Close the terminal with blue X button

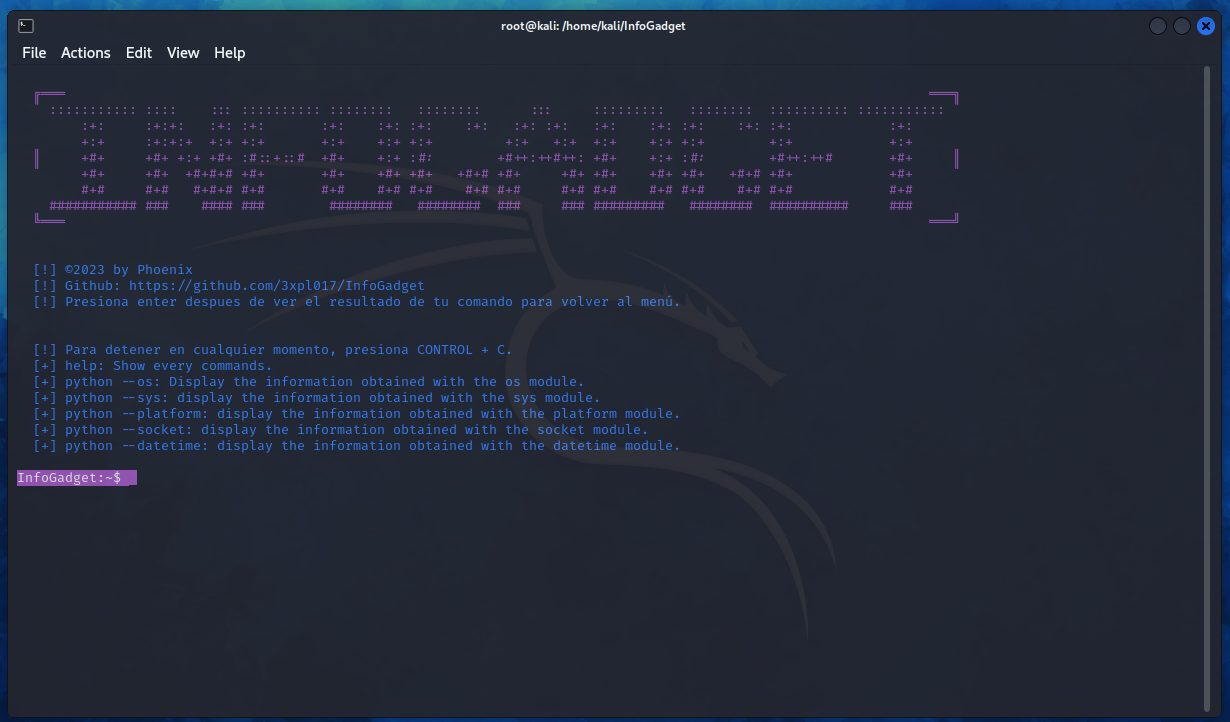click(x=1206, y=26)
